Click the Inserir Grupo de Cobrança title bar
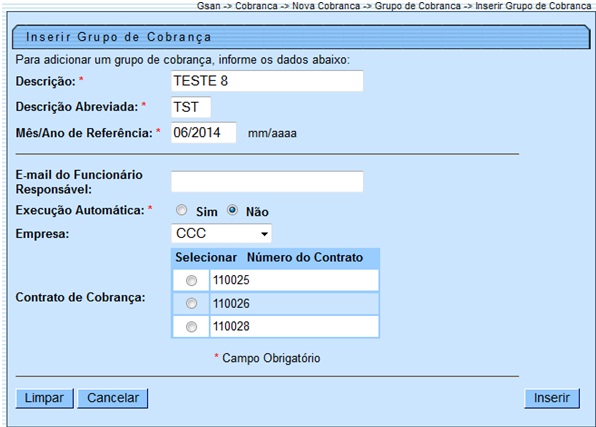596x427 pixels. [301, 37]
